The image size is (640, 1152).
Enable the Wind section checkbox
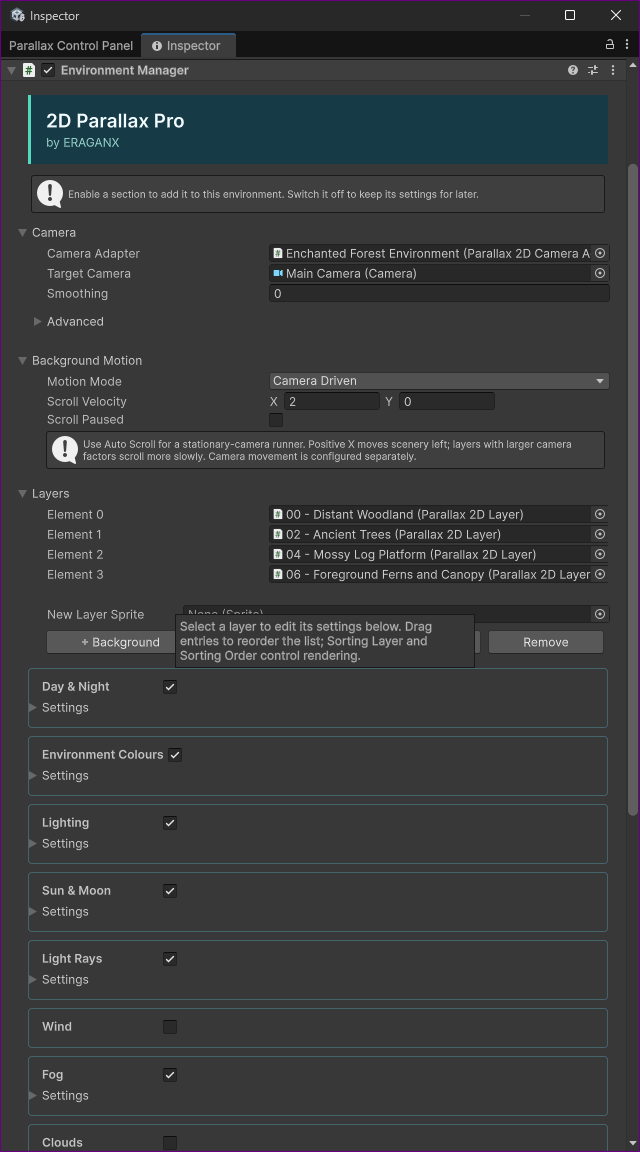pos(170,1027)
